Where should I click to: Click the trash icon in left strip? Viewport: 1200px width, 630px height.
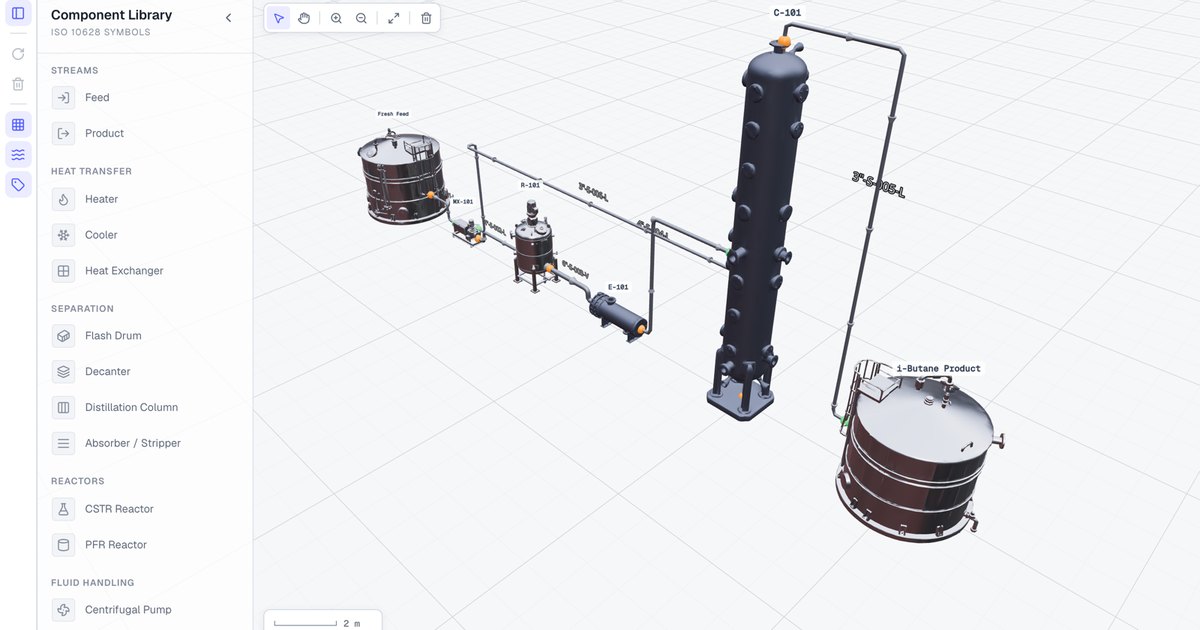point(18,84)
